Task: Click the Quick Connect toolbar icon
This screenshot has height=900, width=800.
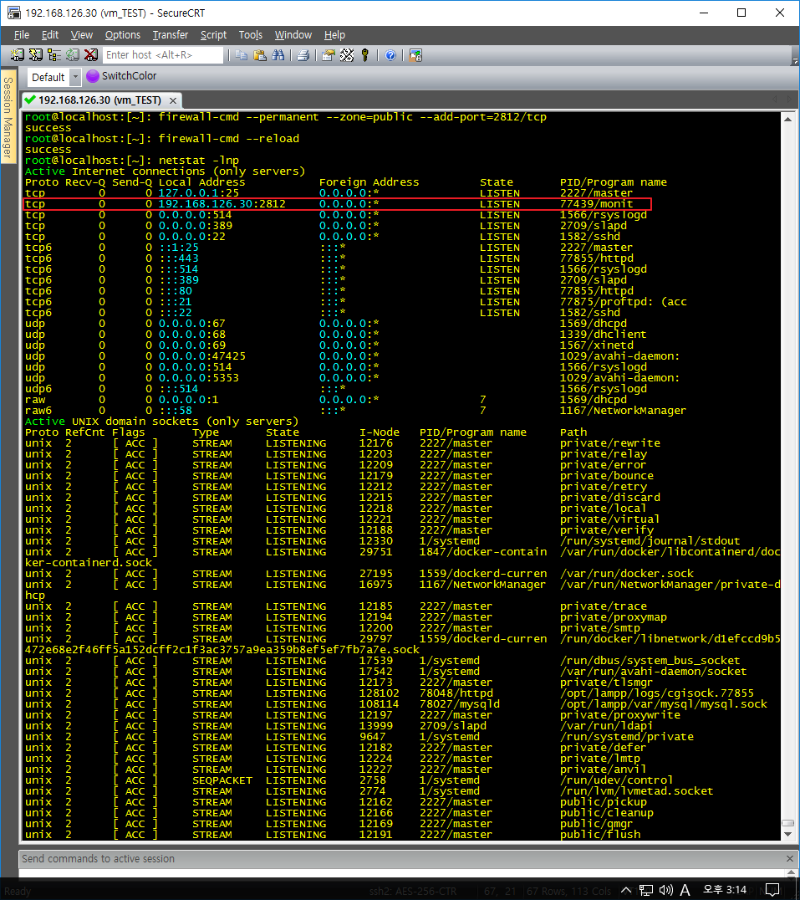Action: point(36,55)
